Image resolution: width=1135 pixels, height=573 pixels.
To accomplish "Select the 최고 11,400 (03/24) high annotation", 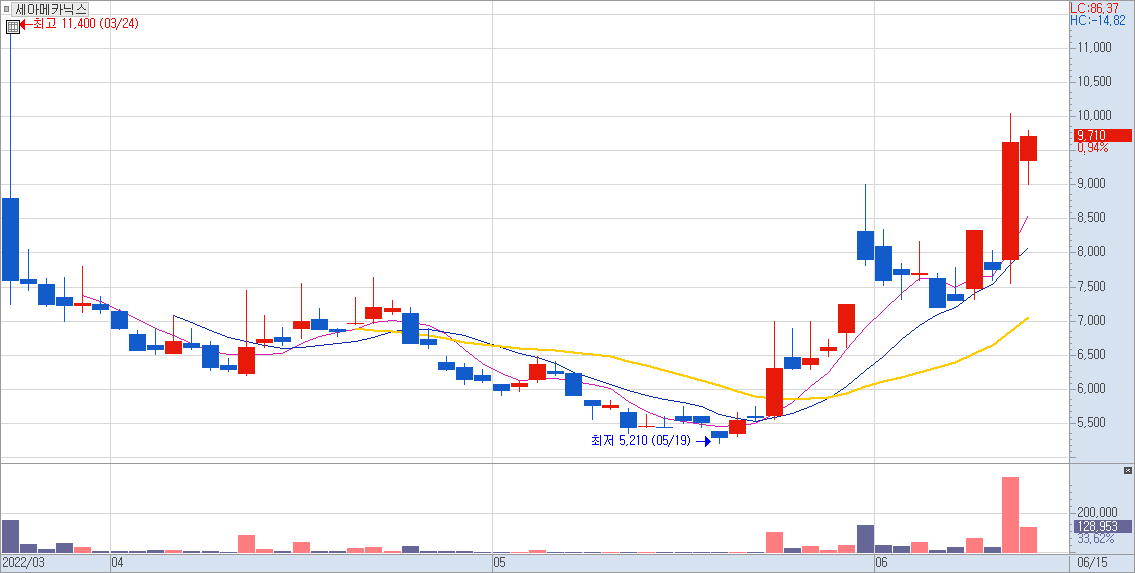I will pyautogui.click(x=86, y=24).
